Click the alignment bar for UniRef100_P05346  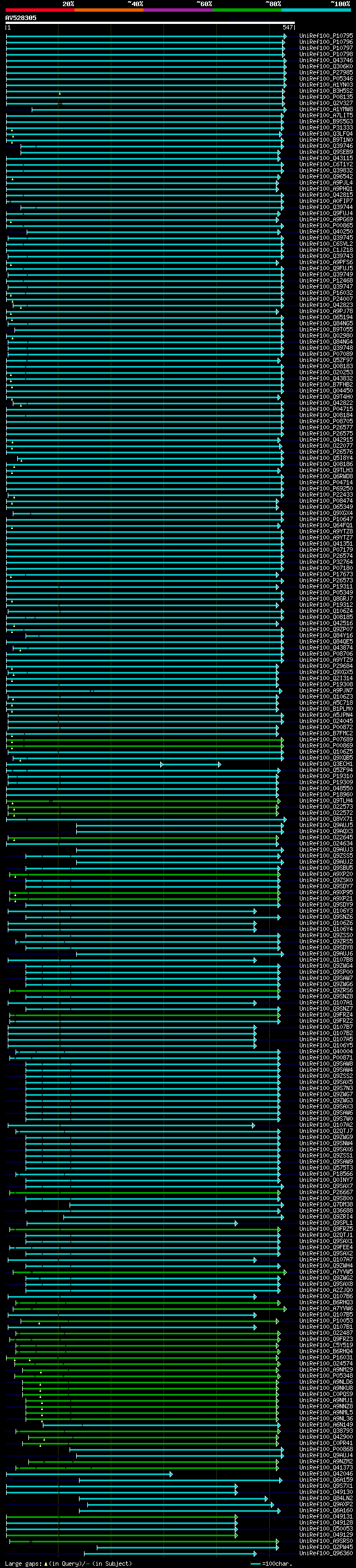[x=146, y=78]
